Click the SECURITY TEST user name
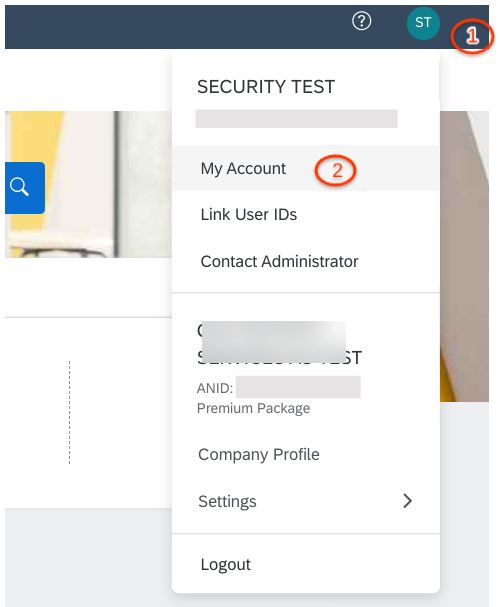The height and width of the screenshot is (607, 500). pos(266,86)
